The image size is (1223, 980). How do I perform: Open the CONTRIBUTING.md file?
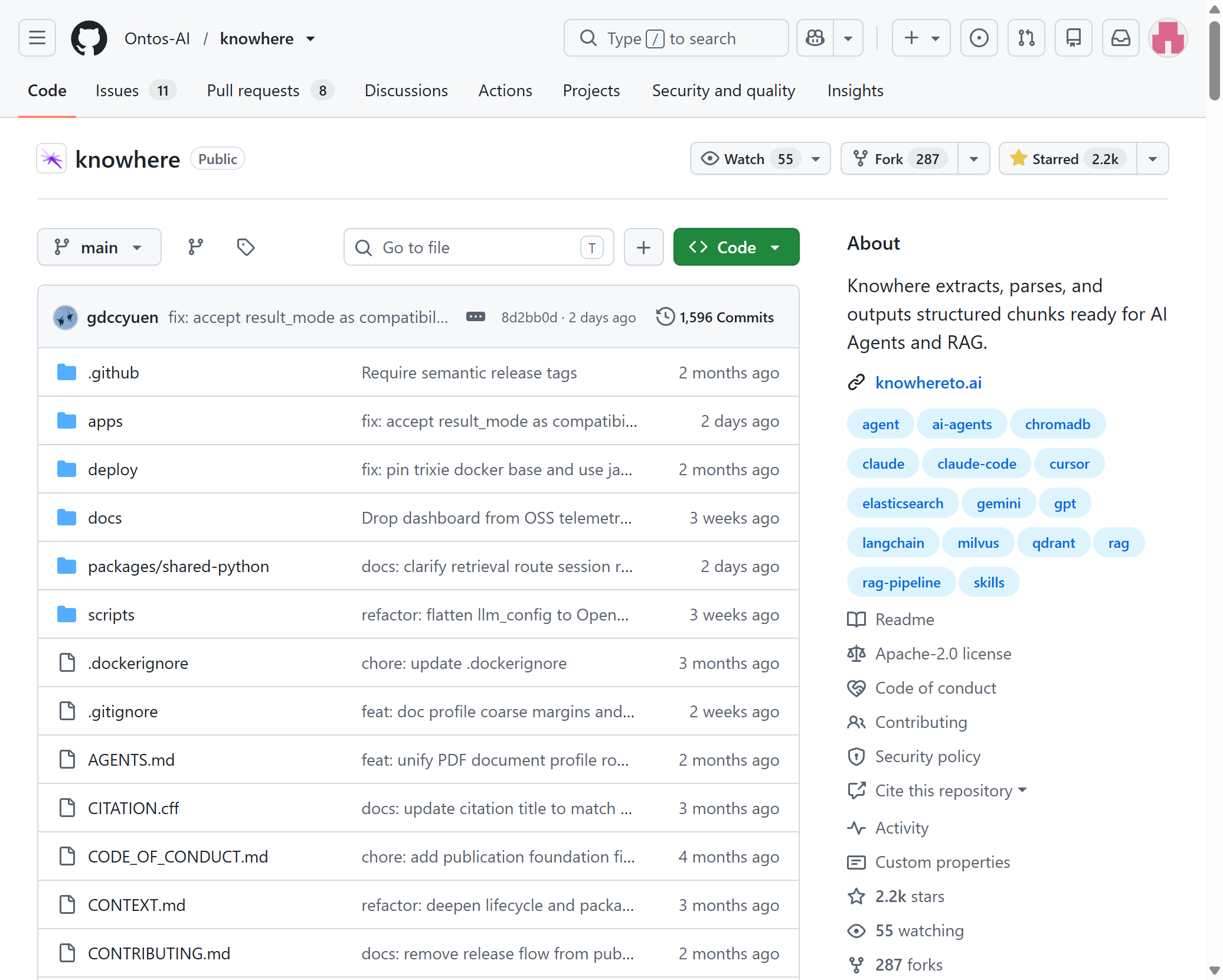pos(159,953)
